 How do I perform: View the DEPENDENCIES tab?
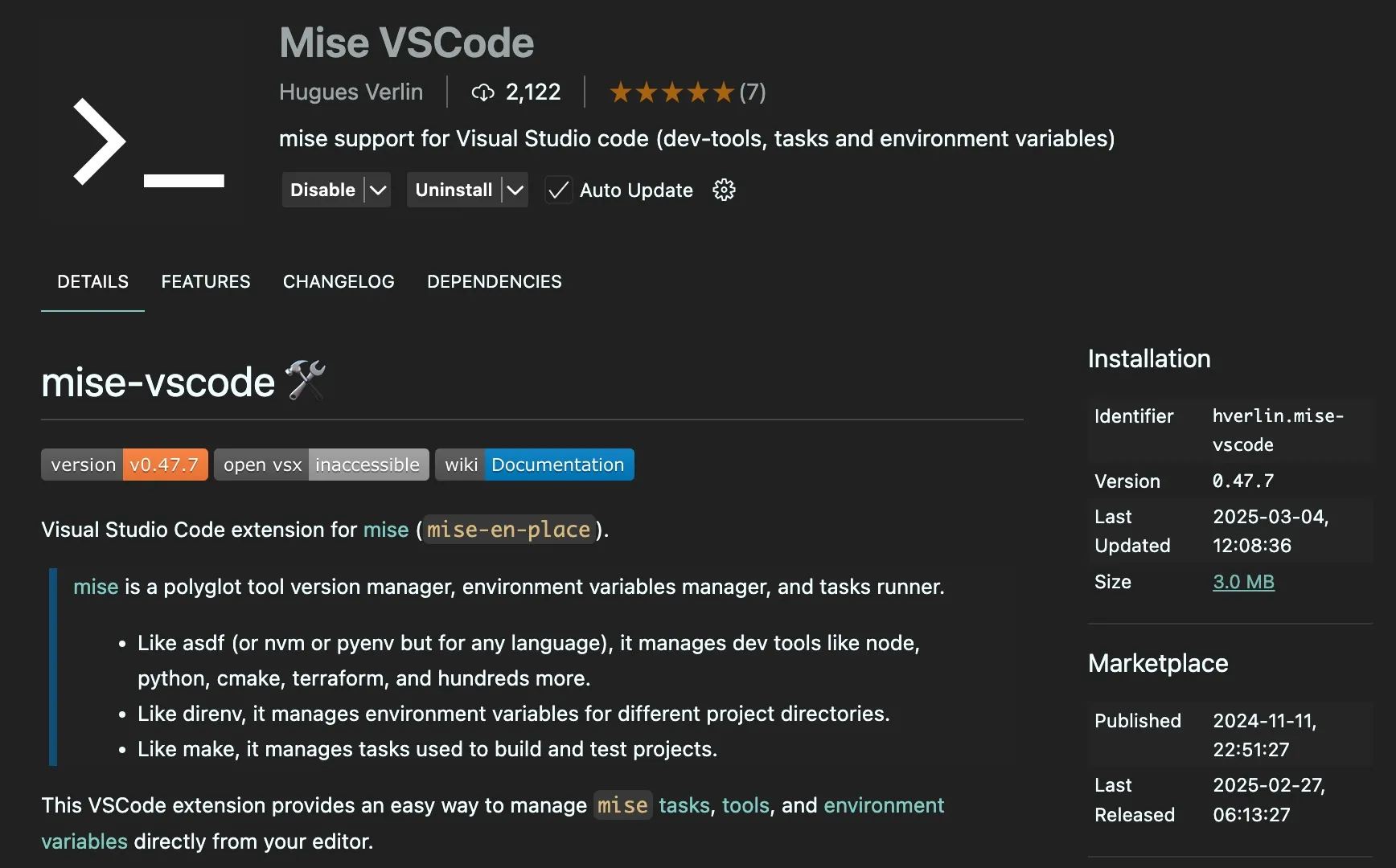point(494,281)
